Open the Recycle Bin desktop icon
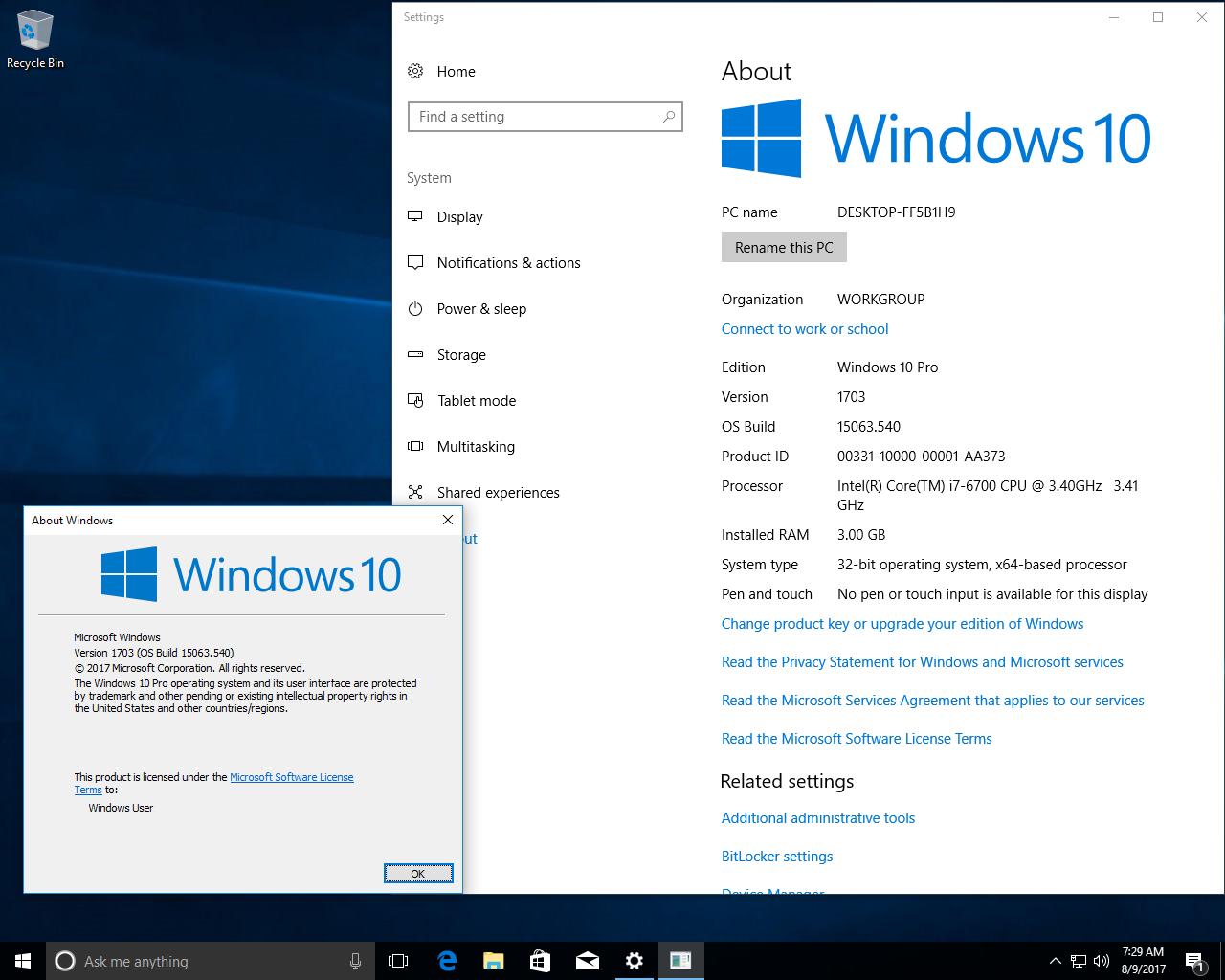 click(35, 40)
